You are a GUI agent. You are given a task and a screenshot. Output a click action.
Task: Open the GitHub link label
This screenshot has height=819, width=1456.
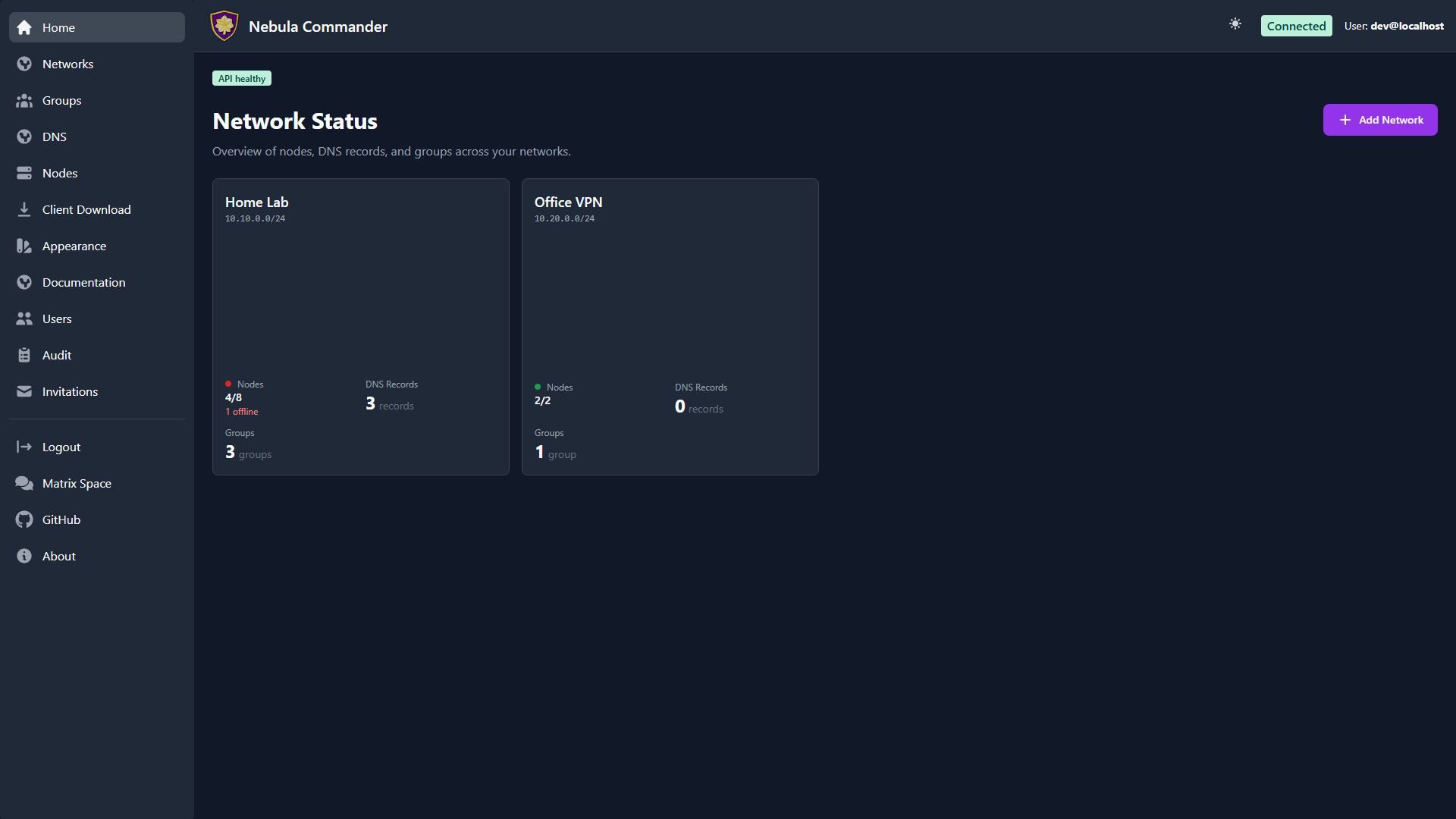point(61,519)
